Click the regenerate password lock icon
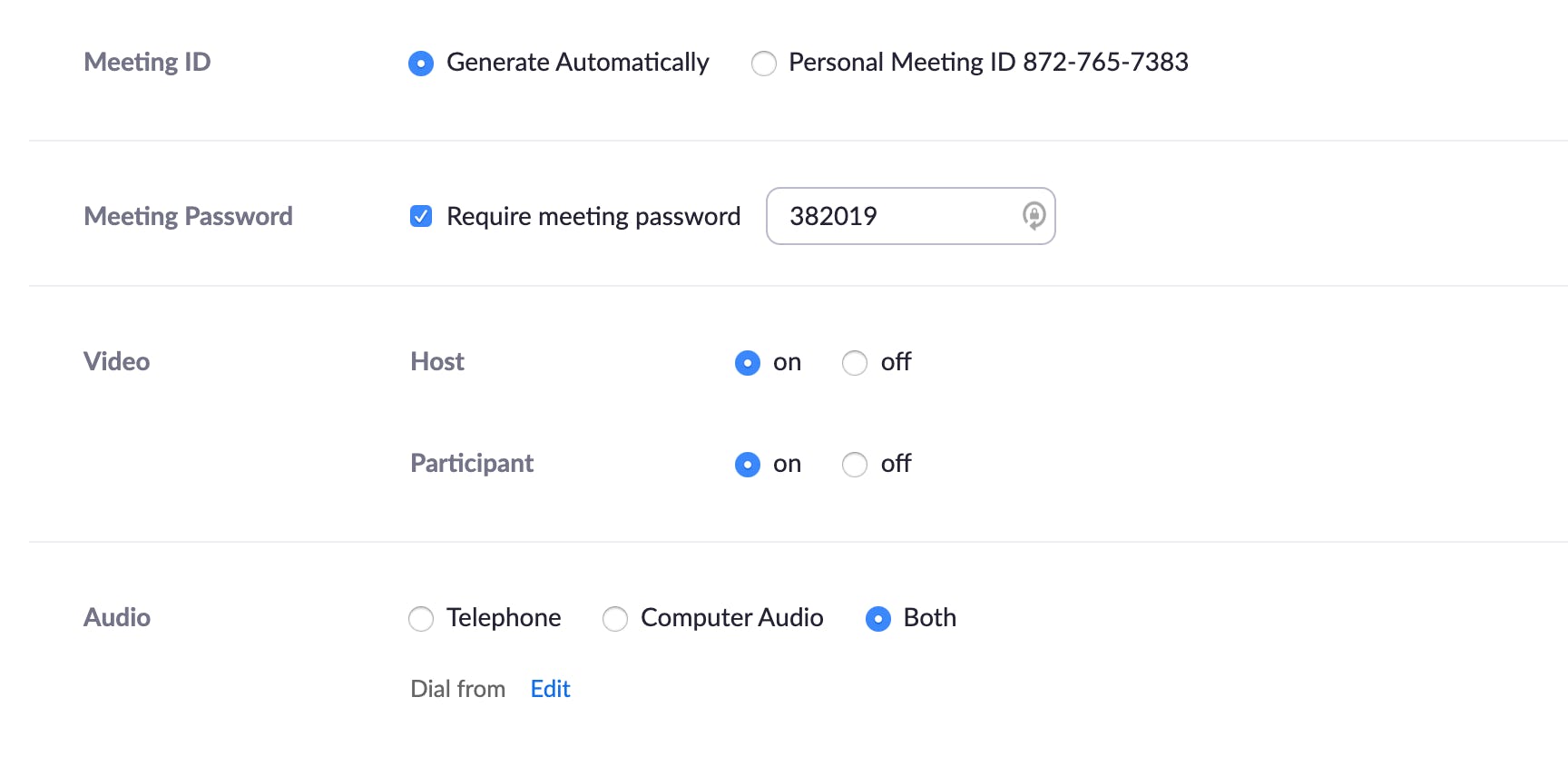This screenshot has height=766, width=1568. [x=1034, y=216]
